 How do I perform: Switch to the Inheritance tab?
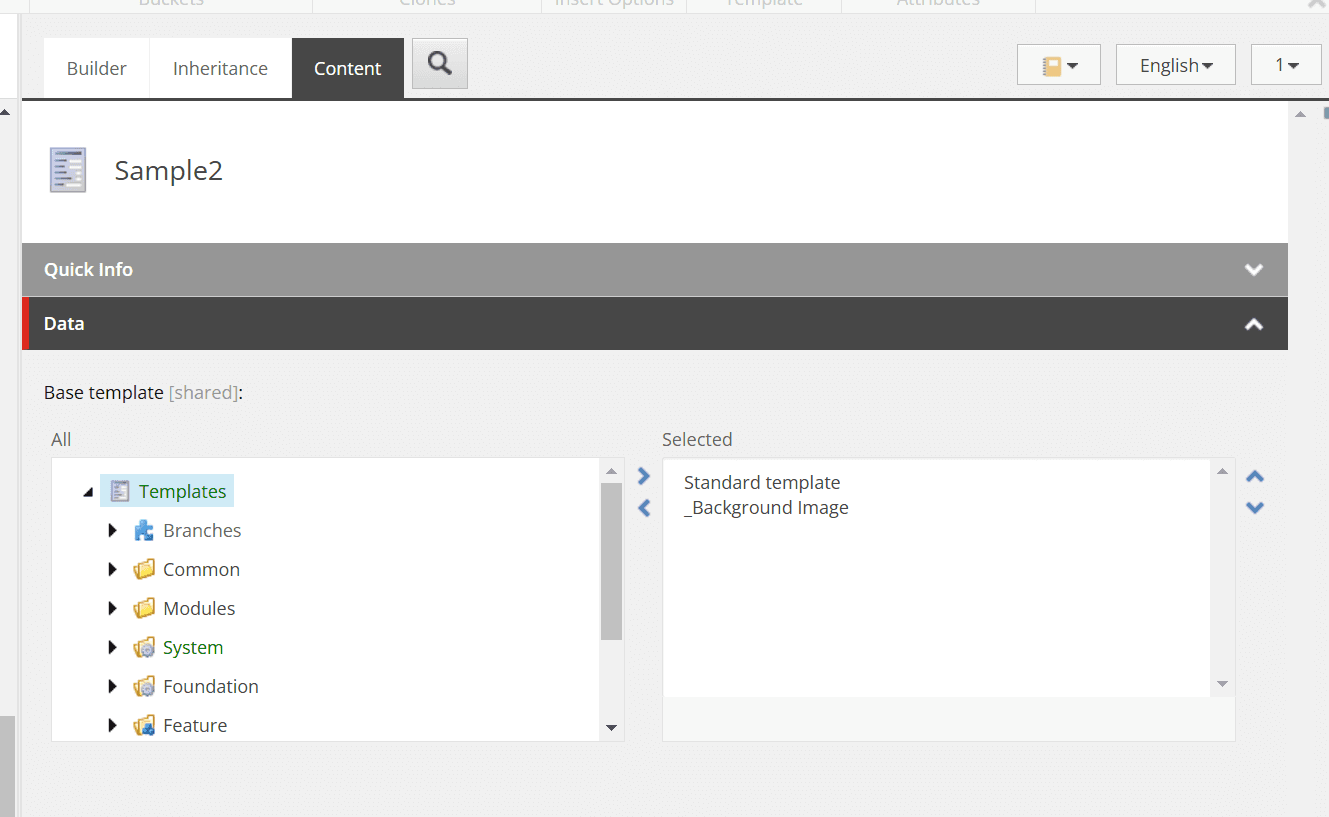tap(220, 68)
